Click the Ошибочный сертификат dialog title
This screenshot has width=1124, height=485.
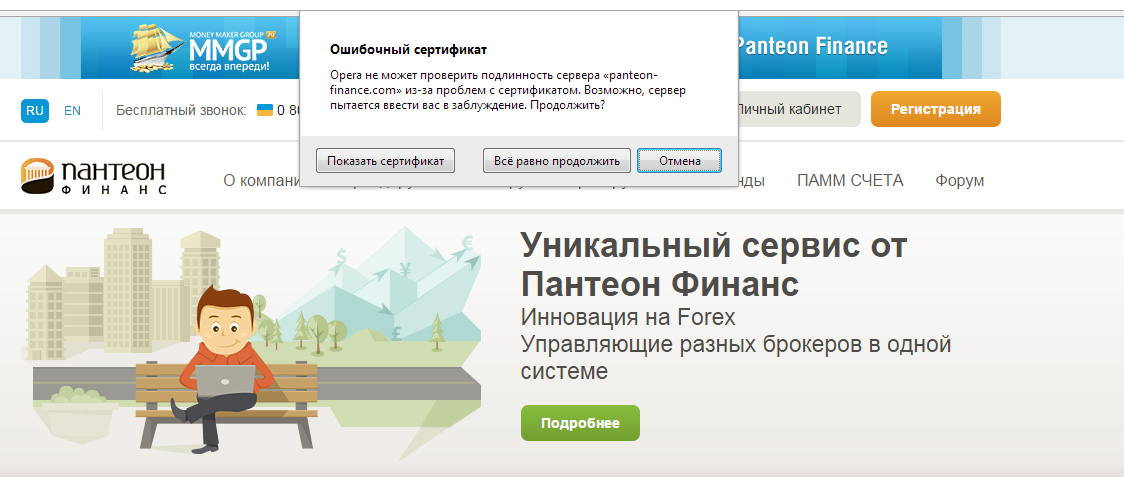tap(408, 49)
